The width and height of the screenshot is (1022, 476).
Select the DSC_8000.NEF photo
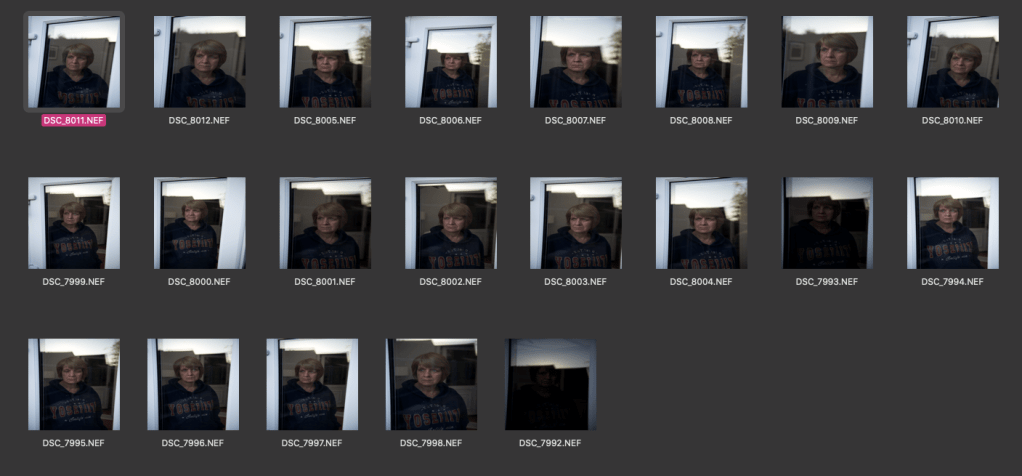click(x=199, y=223)
